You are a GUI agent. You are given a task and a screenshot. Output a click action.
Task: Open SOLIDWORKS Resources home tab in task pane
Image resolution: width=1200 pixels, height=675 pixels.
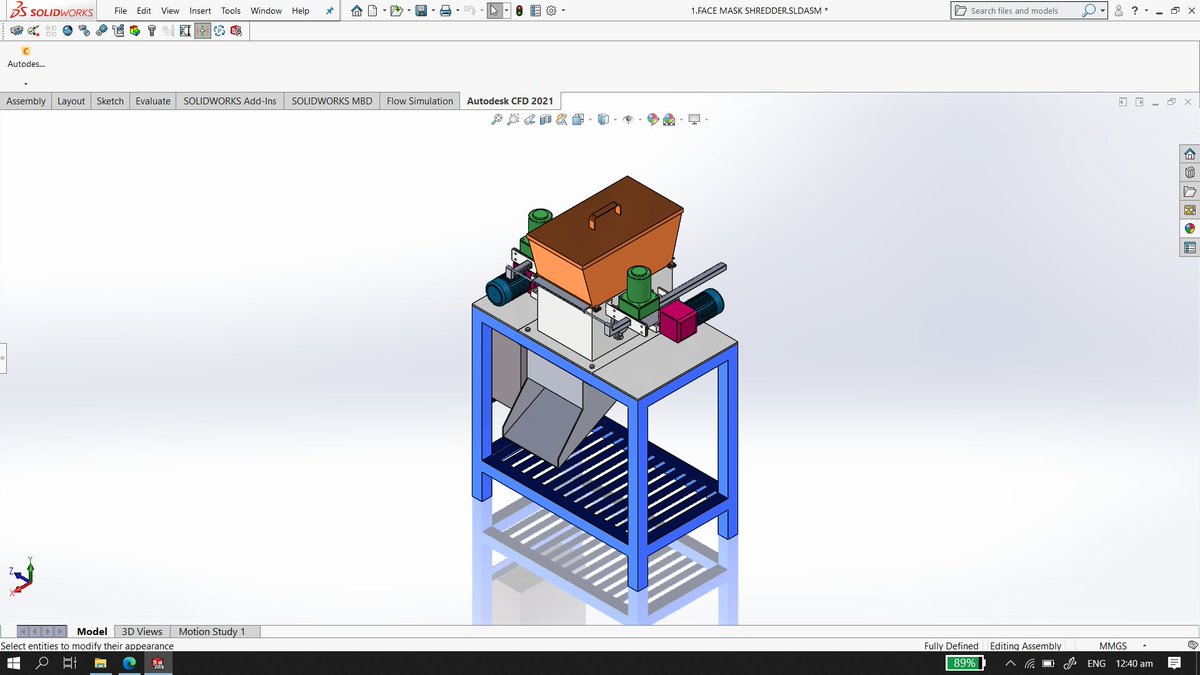coord(1190,154)
